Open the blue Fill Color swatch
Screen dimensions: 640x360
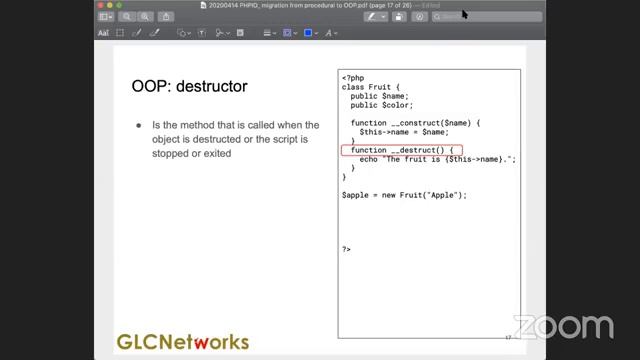311,33
